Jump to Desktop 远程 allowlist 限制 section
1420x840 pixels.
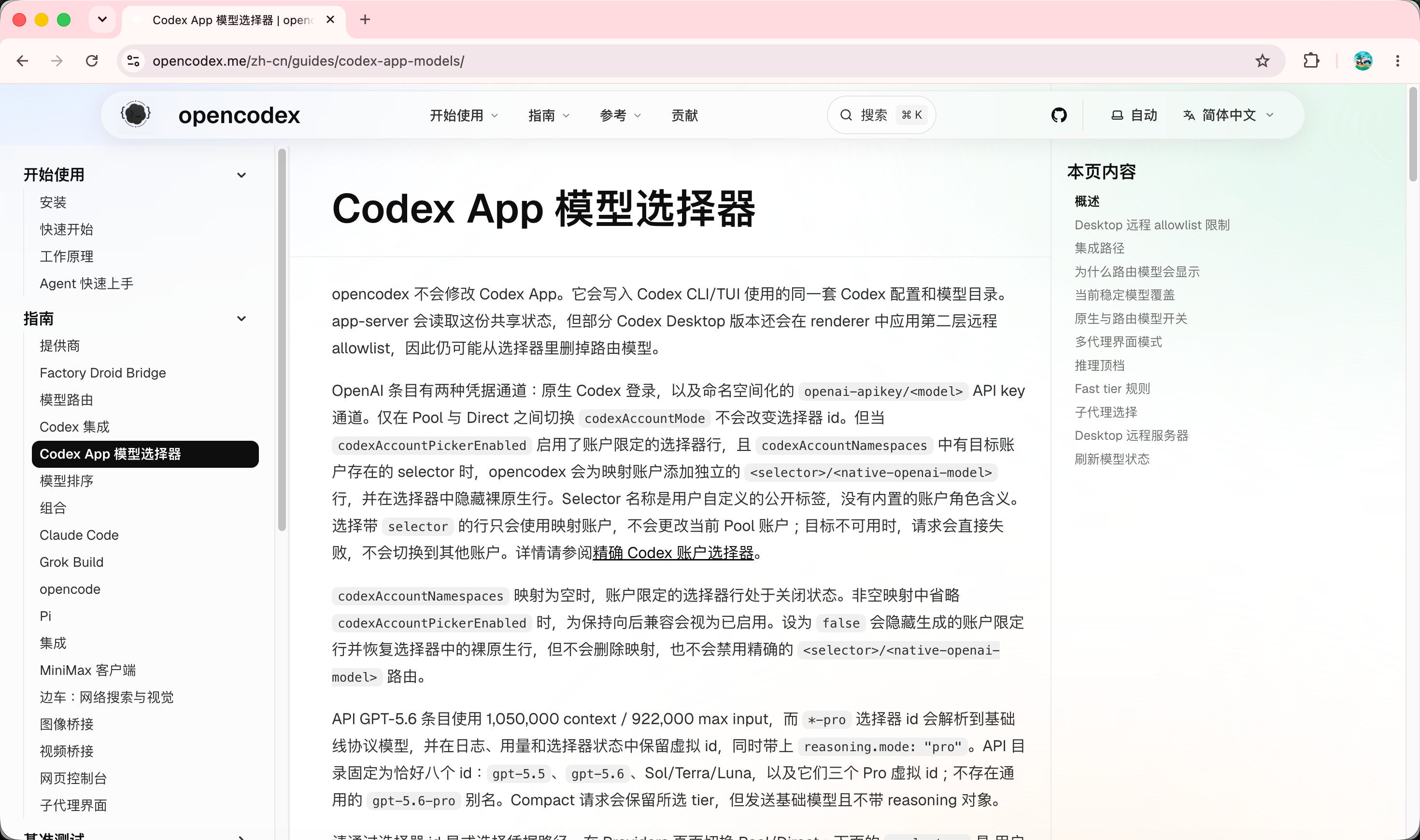coord(1152,225)
